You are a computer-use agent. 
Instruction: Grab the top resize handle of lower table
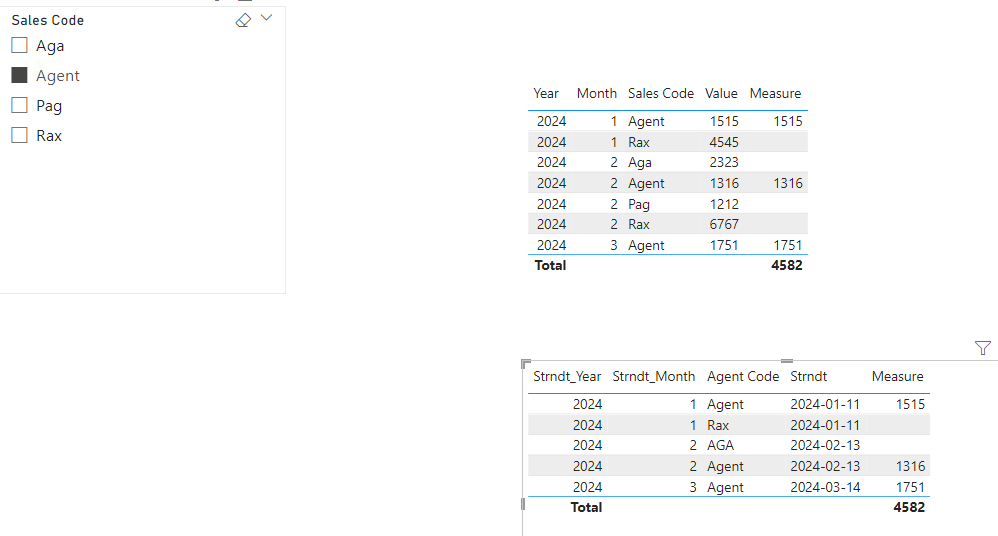(x=787, y=361)
